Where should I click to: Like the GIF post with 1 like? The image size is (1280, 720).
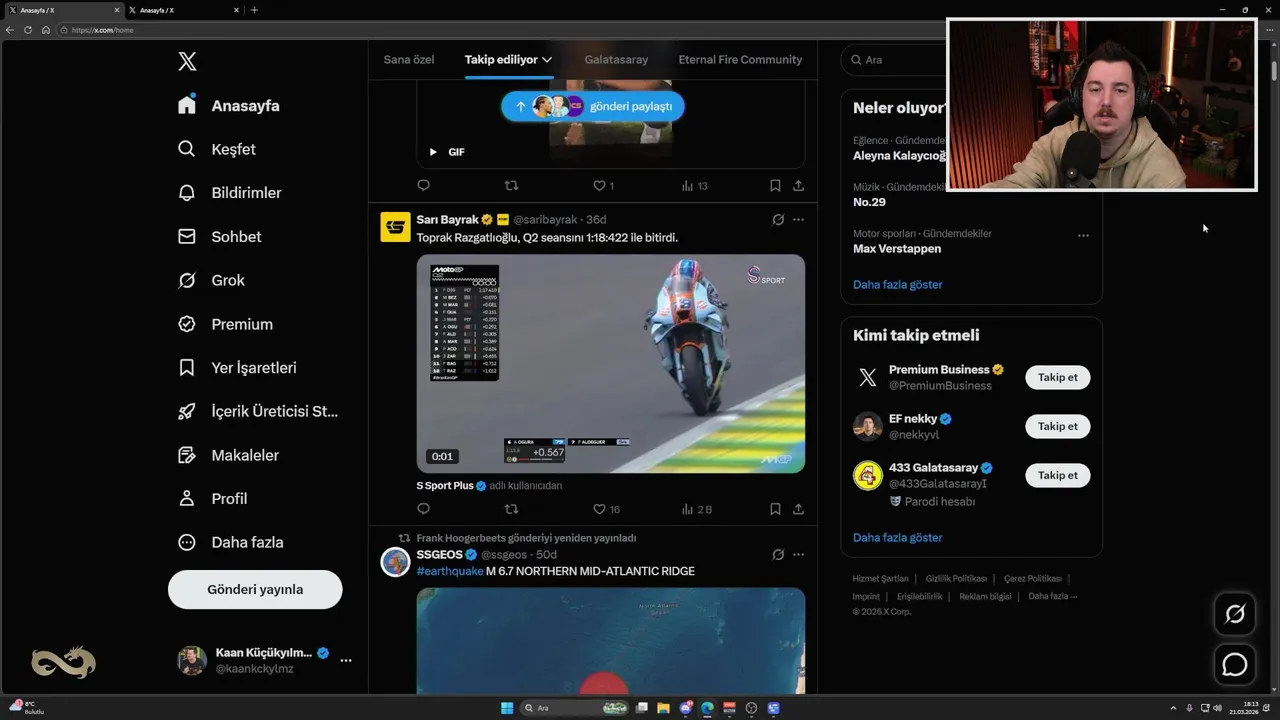click(x=603, y=185)
